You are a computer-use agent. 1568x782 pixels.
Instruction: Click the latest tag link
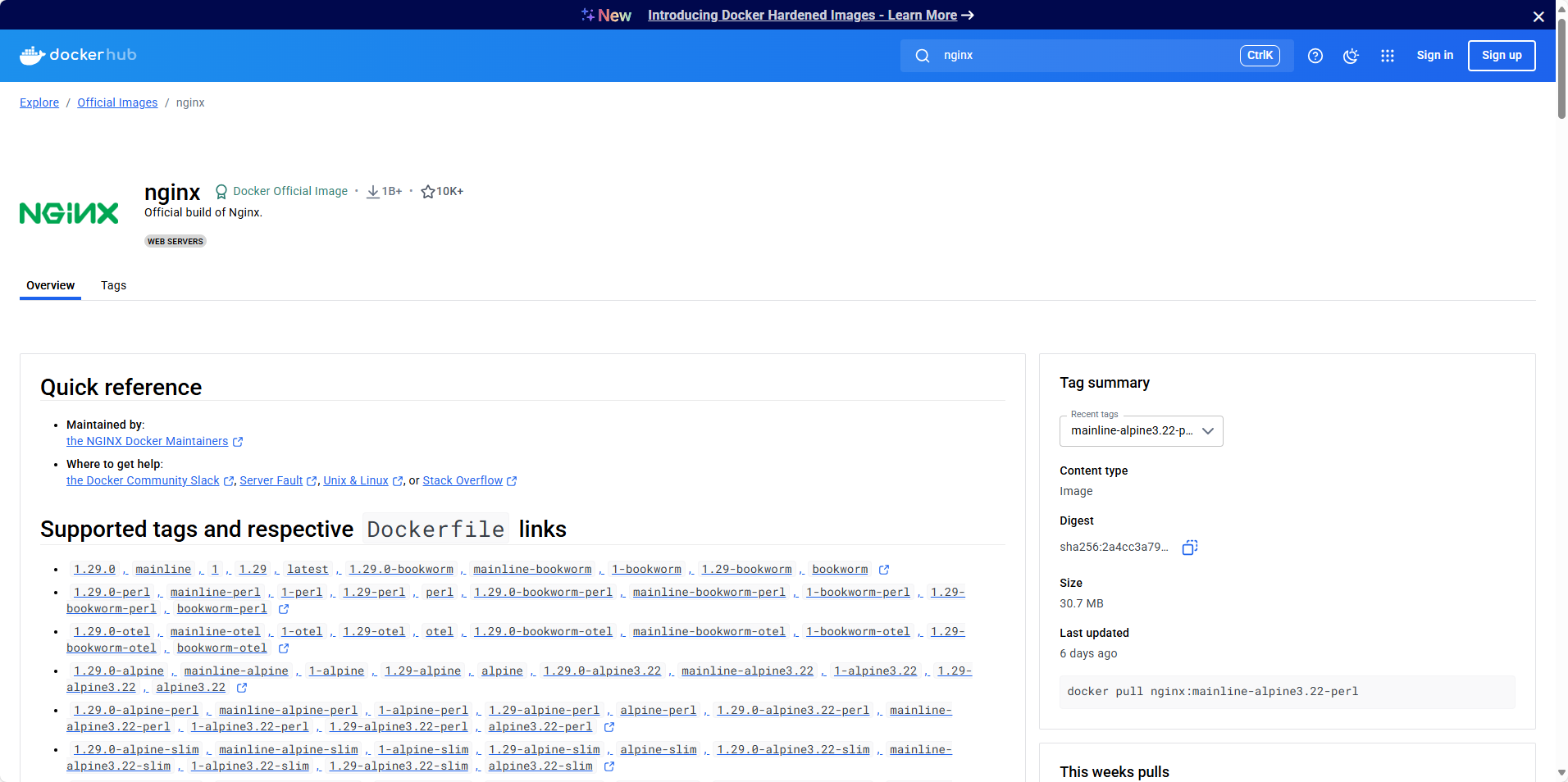click(308, 569)
